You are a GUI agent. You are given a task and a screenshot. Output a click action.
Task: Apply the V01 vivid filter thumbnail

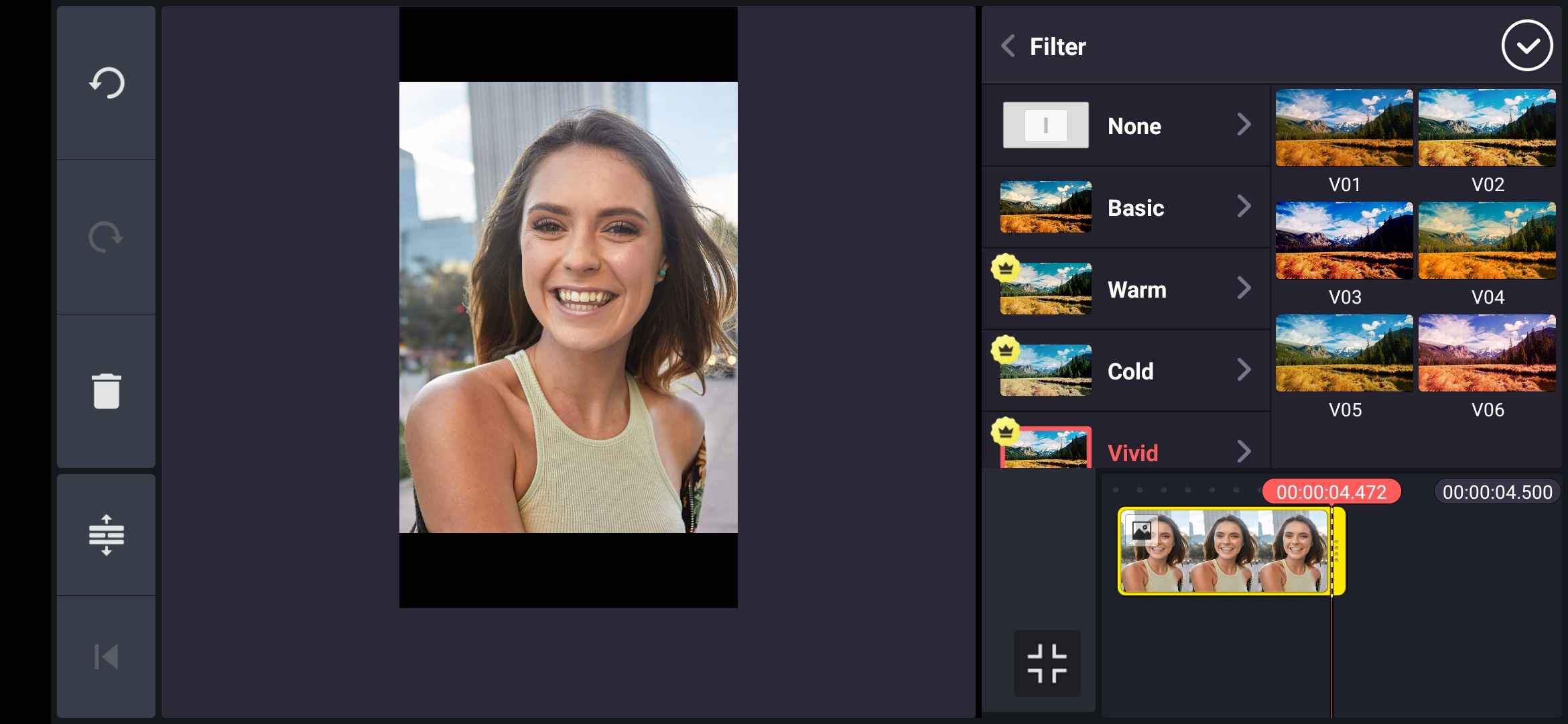coord(1344,128)
